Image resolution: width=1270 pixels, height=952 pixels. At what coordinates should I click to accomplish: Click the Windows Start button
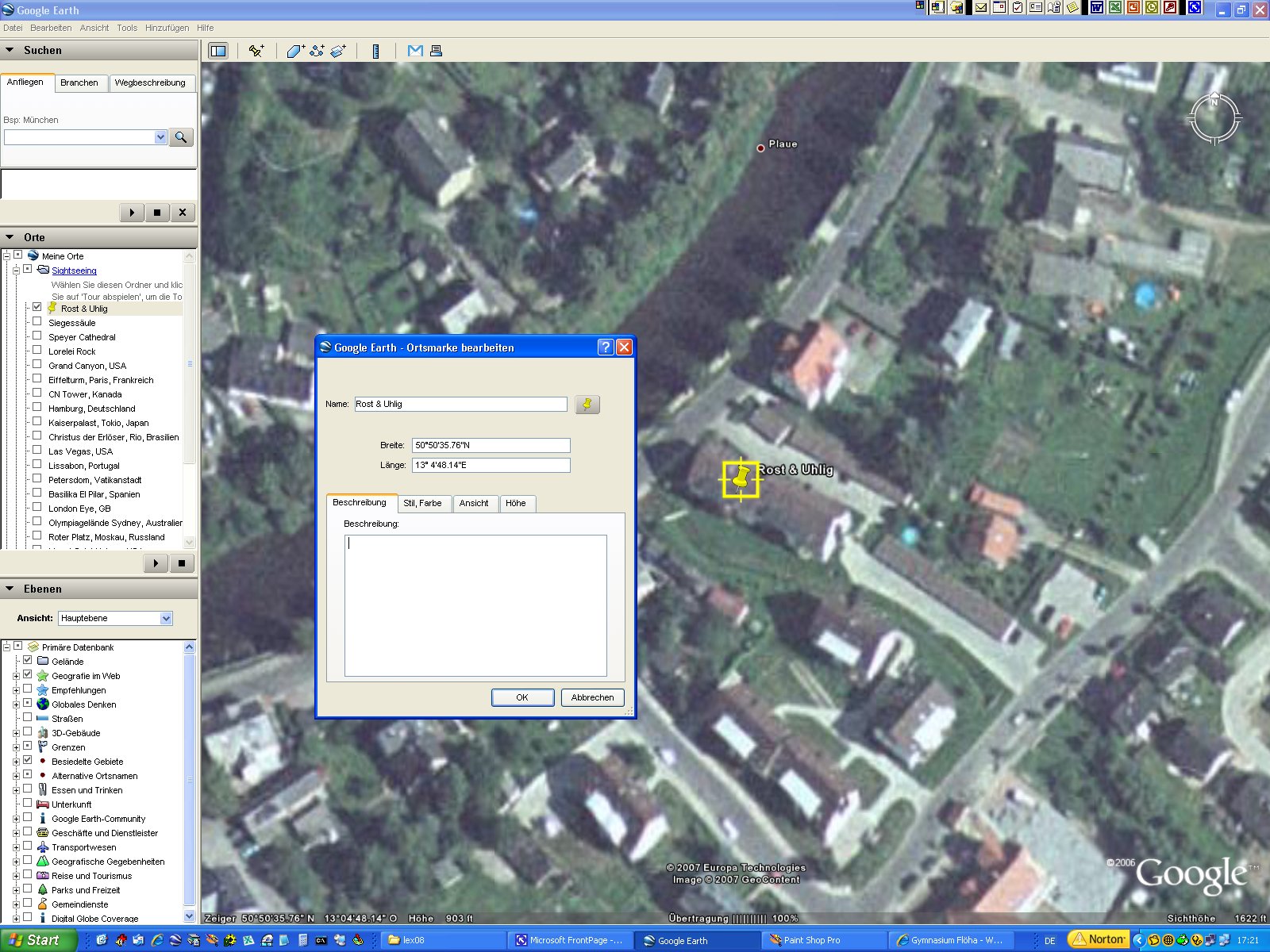(37, 940)
